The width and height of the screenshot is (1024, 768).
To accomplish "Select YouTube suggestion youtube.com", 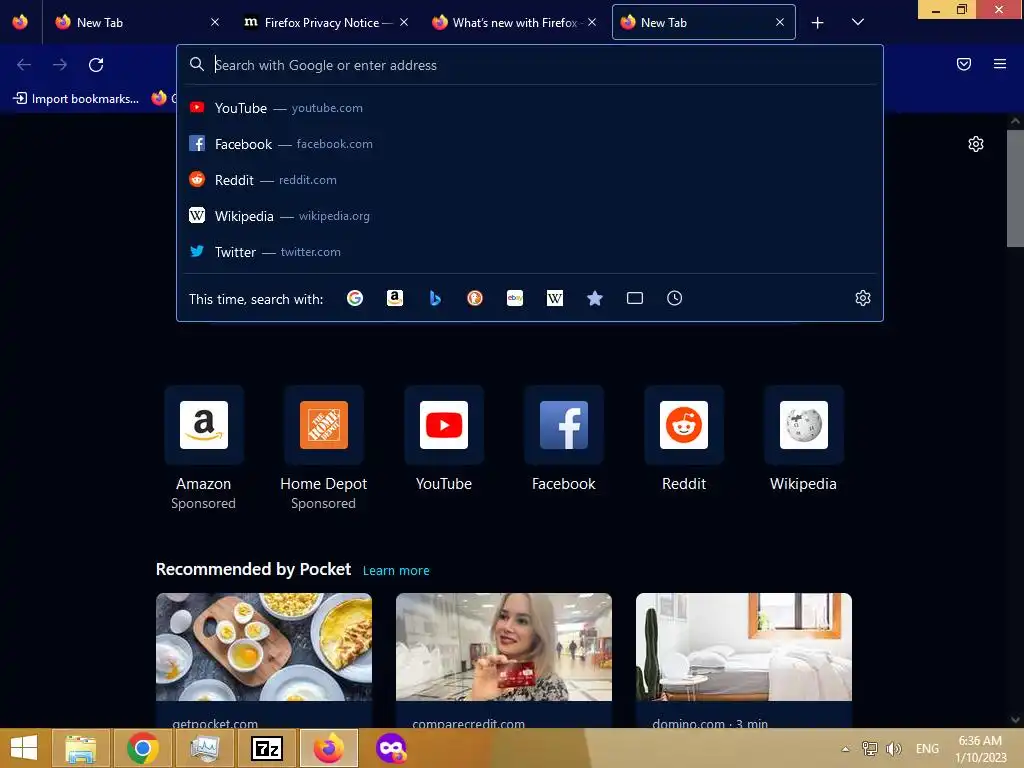I will pyautogui.click(x=530, y=108).
